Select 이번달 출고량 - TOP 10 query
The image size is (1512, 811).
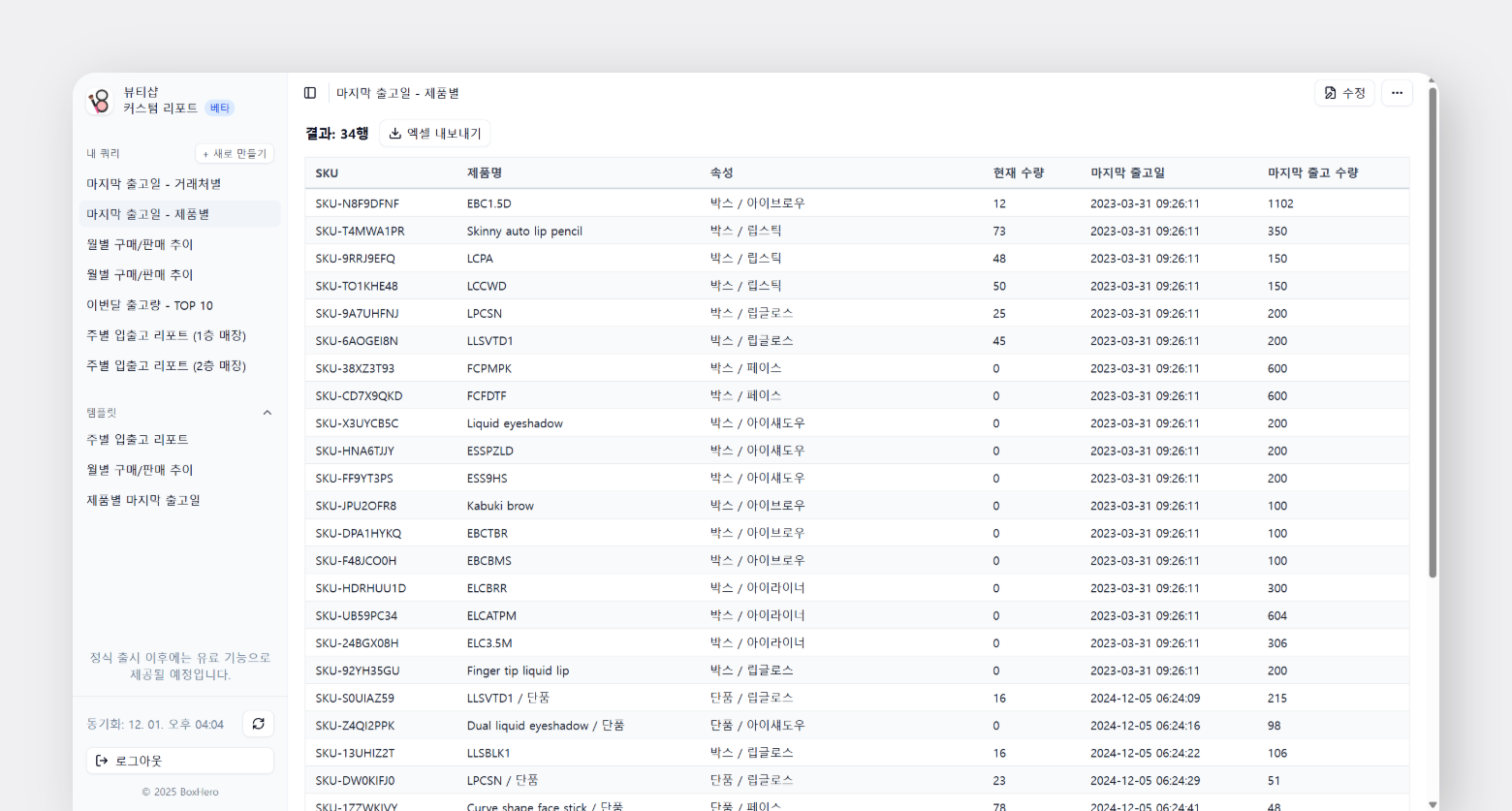coord(150,305)
